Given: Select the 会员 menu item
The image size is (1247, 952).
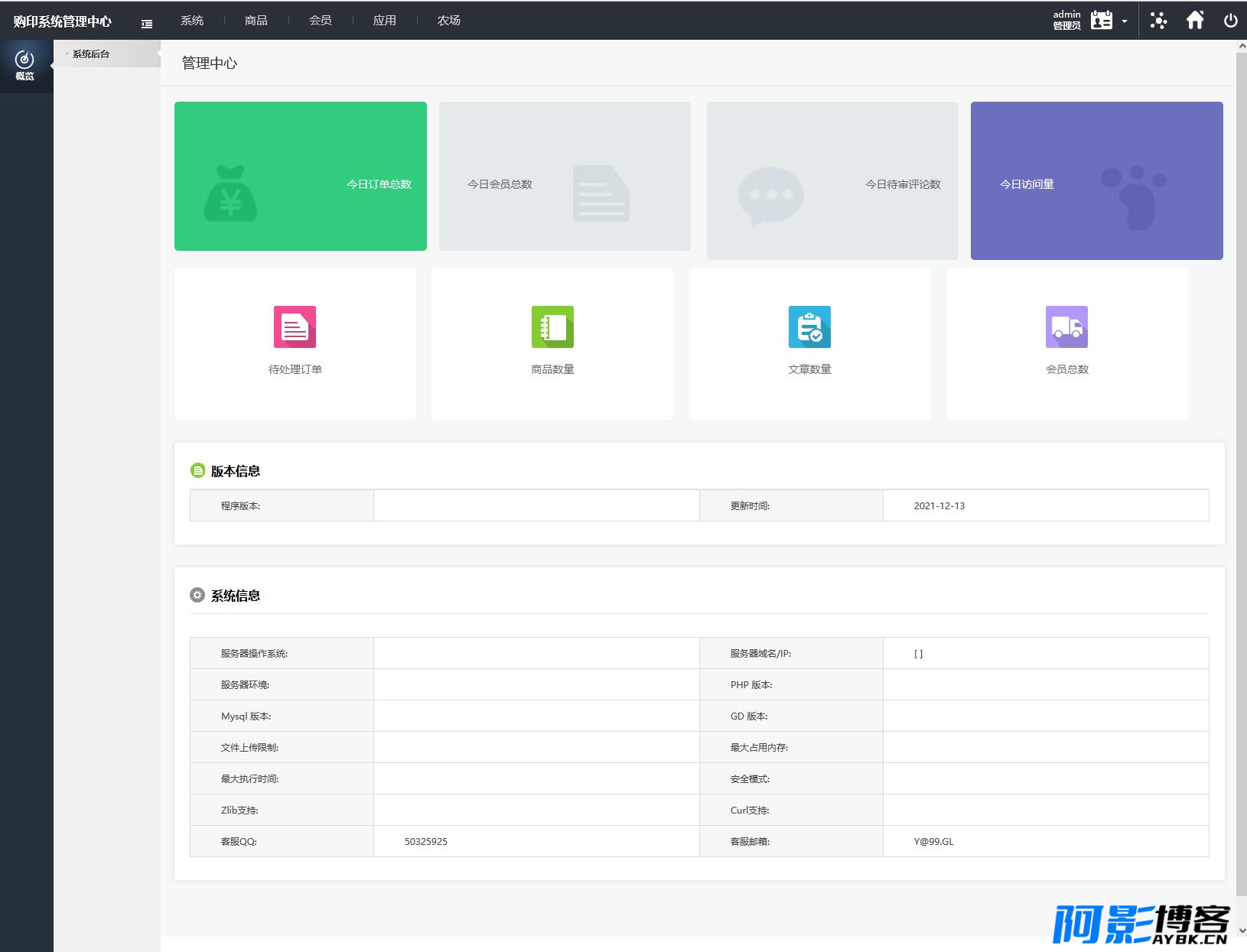Looking at the screenshot, I should 321,21.
